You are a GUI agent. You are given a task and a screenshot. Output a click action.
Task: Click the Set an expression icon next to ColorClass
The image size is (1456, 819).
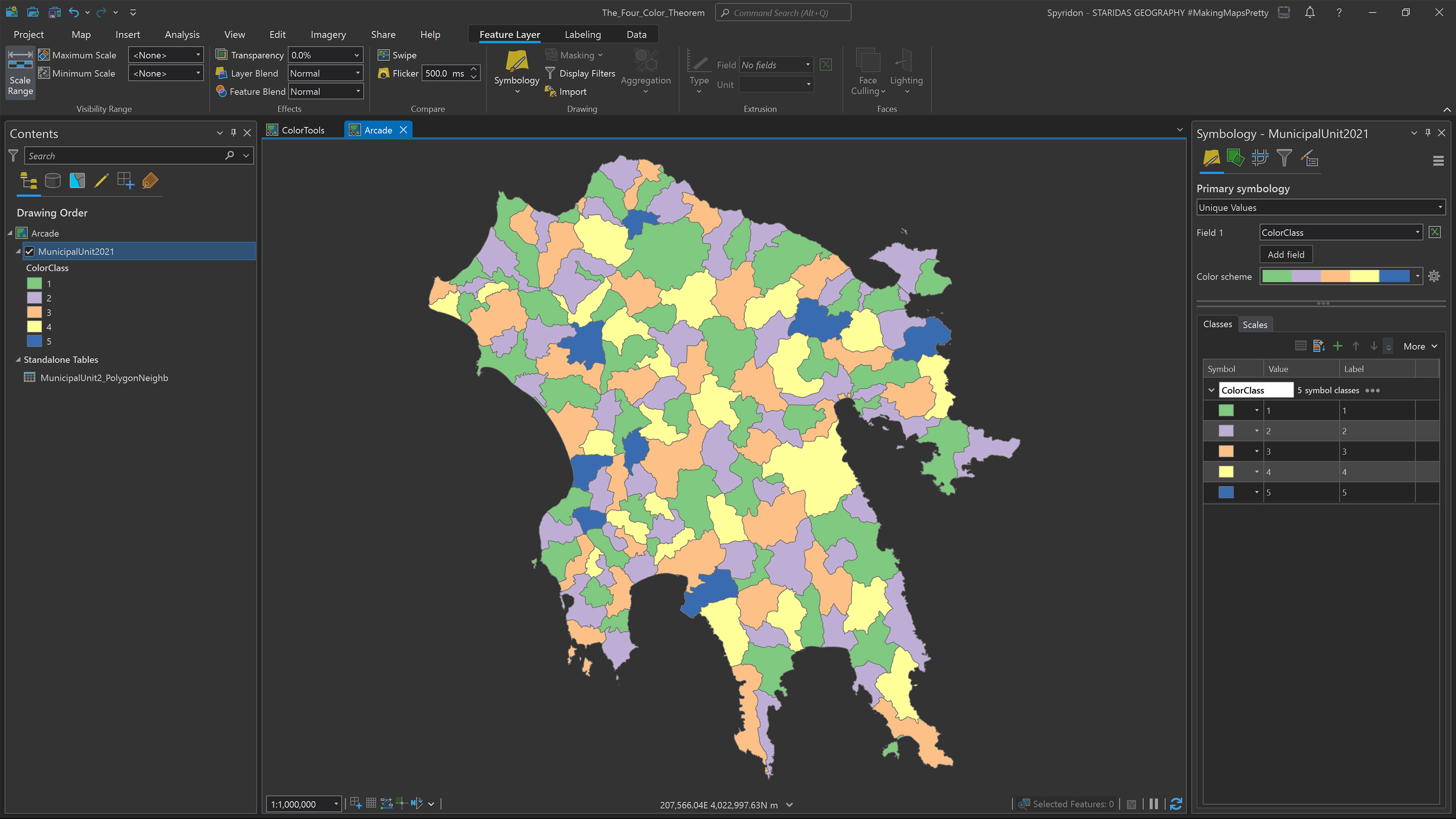coord(1435,232)
